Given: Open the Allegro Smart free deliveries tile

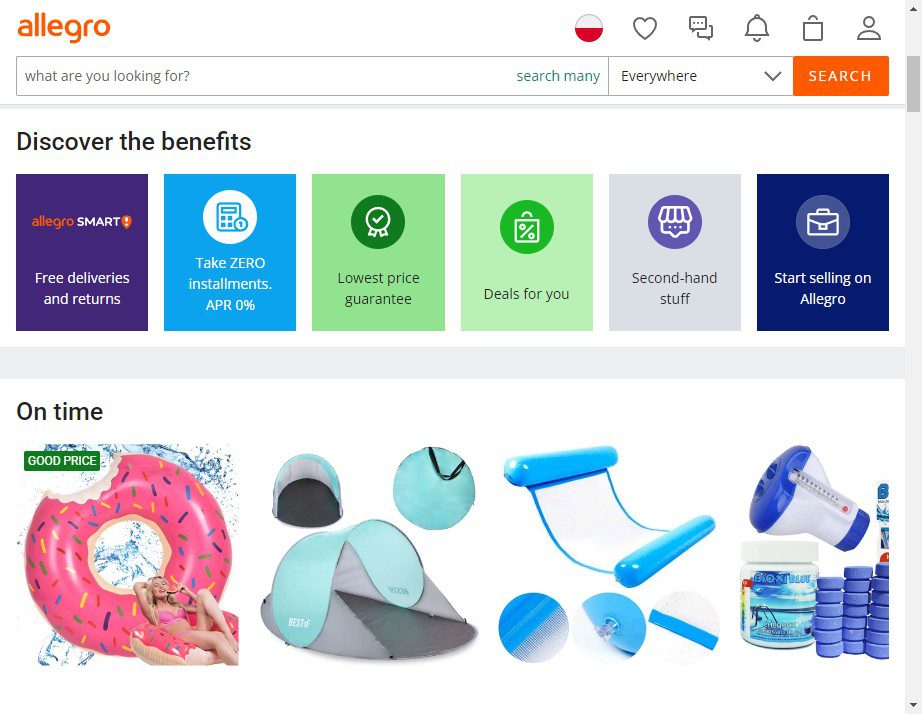Looking at the screenshot, I should pos(82,252).
